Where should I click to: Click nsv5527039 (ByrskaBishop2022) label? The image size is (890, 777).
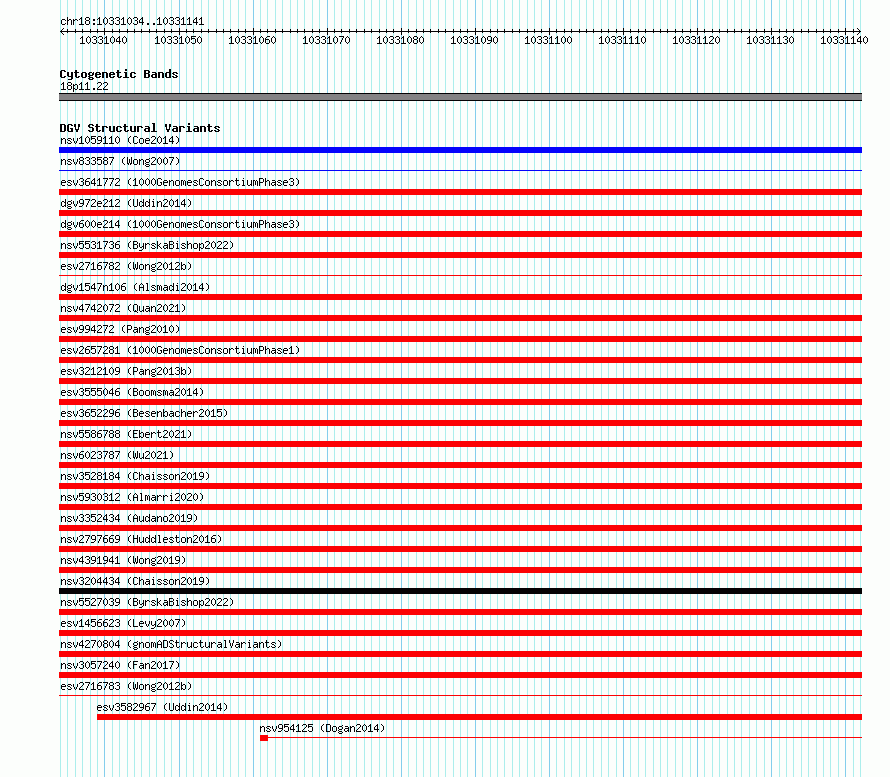click(147, 602)
